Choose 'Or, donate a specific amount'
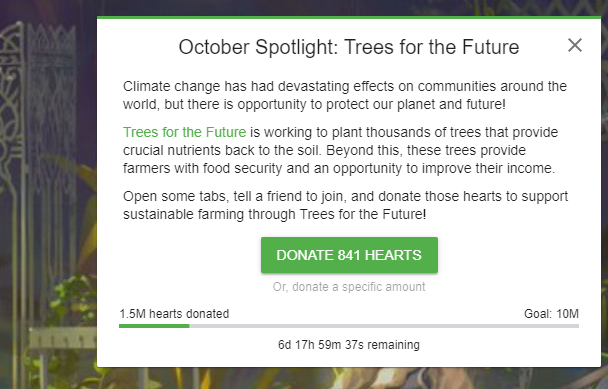The width and height of the screenshot is (608, 389). (x=349, y=287)
